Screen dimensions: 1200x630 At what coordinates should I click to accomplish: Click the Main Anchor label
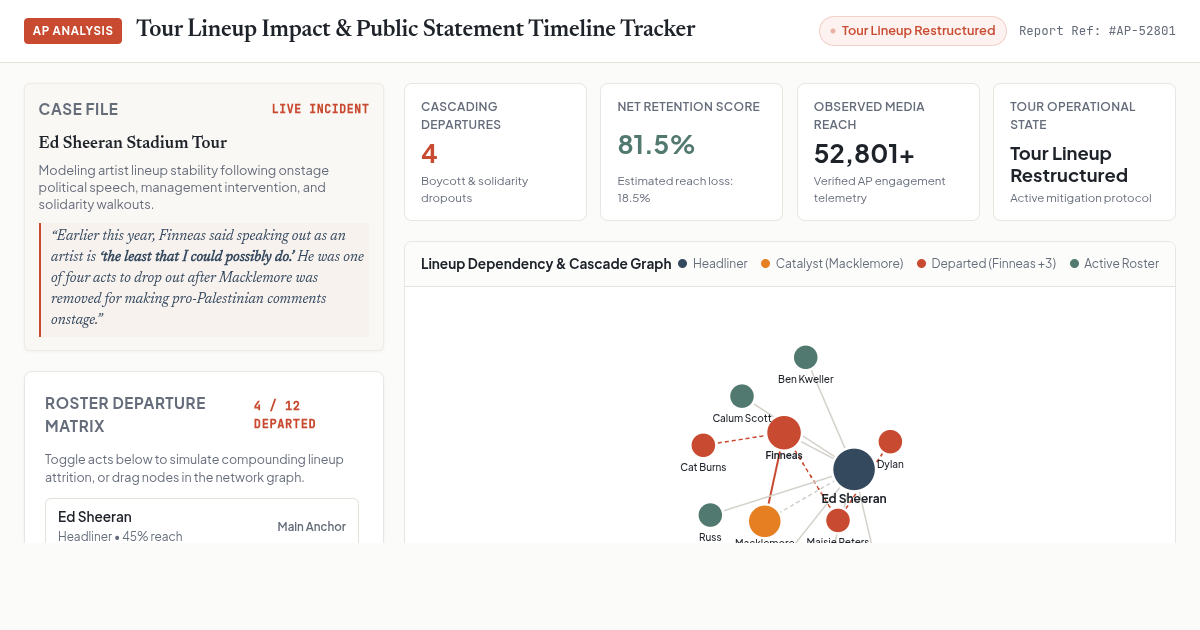tap(312, 527)
